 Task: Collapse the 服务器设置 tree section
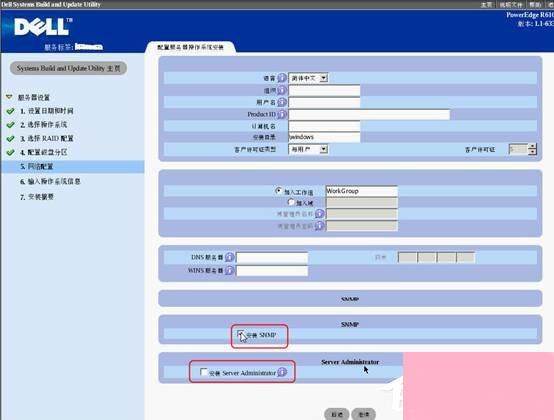[9, 97]
